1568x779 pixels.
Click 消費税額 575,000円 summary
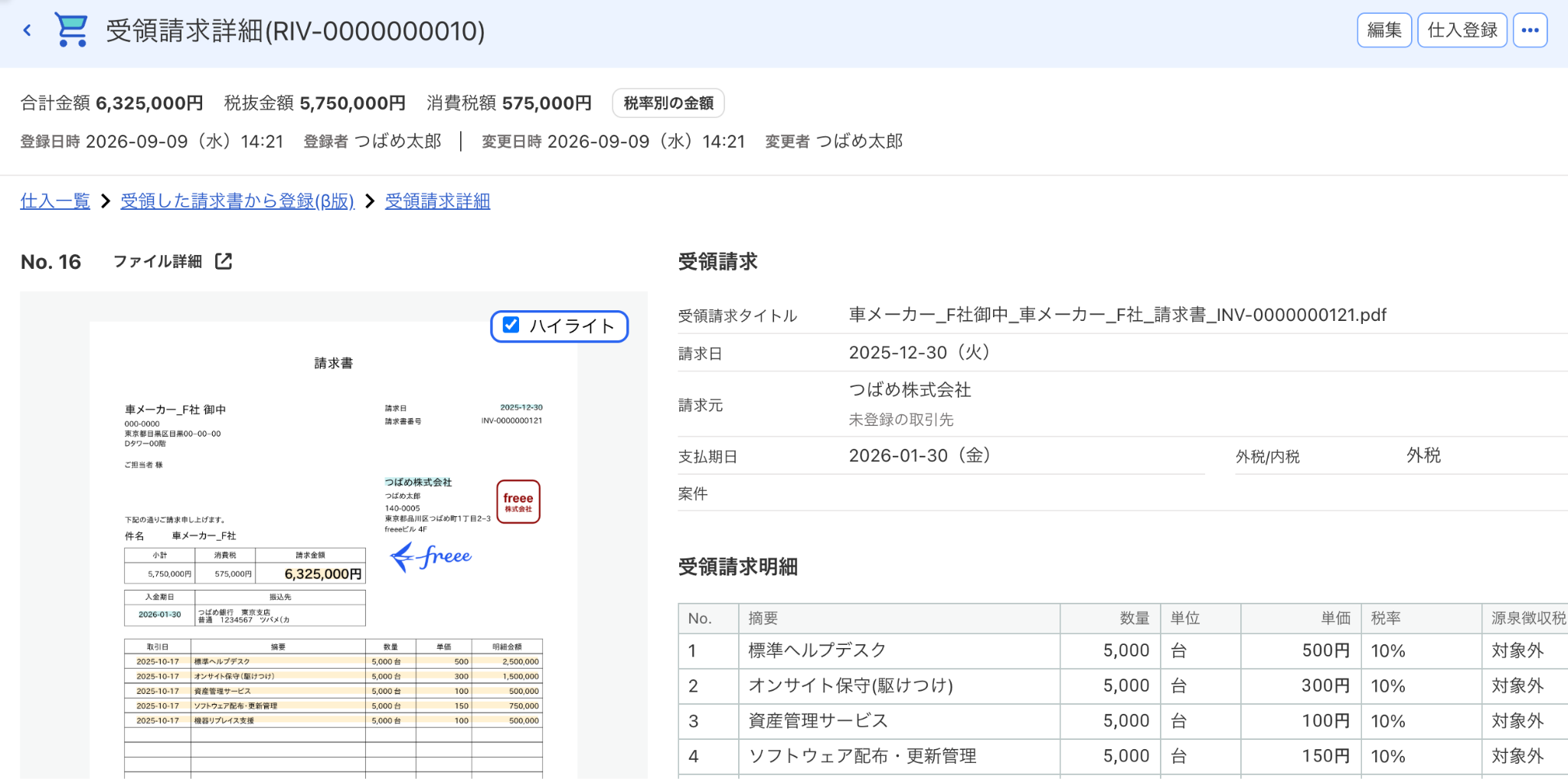click(509, 103)
